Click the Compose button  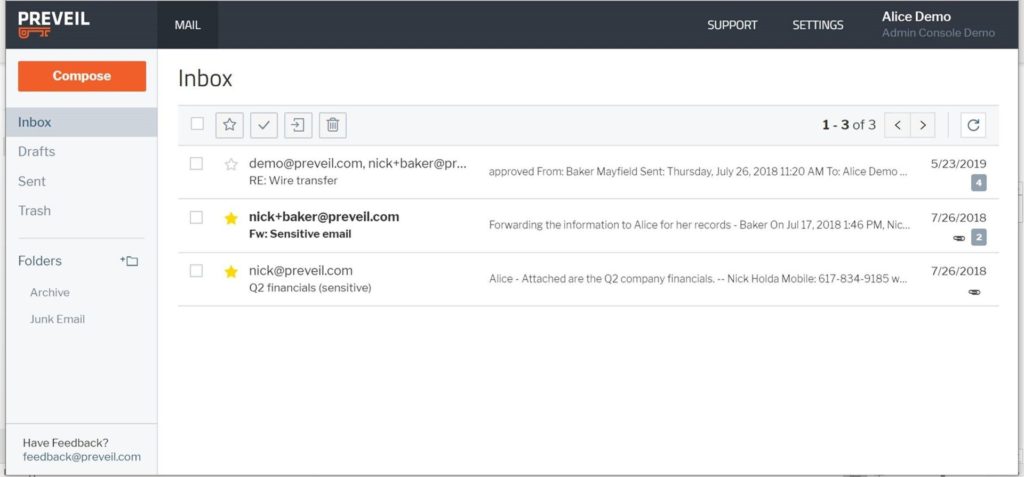(82, 76)
